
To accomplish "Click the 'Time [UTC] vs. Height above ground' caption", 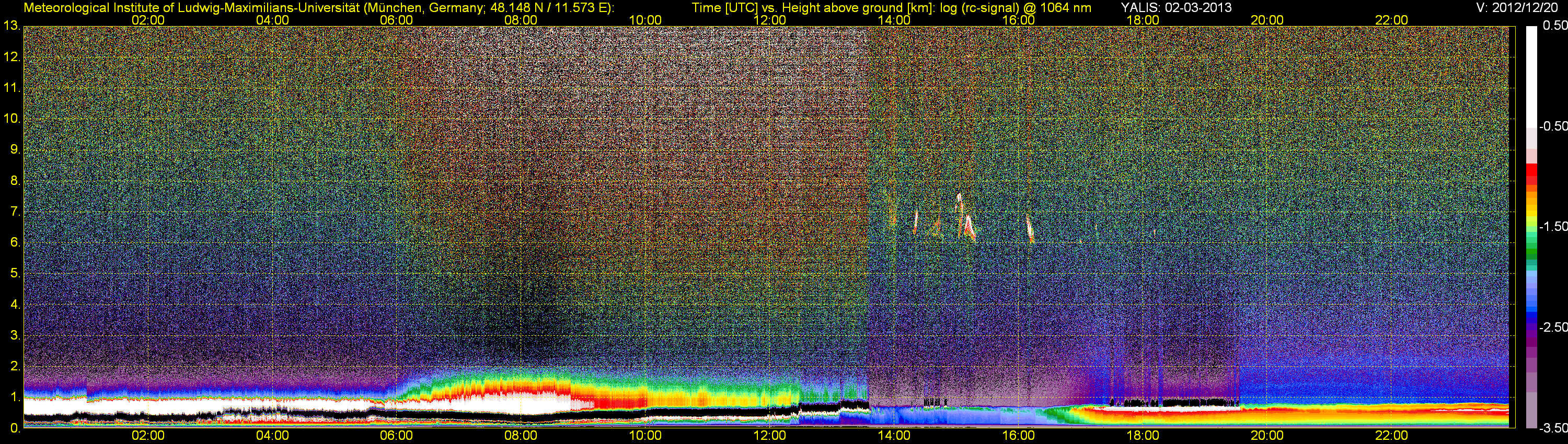I will [891, 8].
